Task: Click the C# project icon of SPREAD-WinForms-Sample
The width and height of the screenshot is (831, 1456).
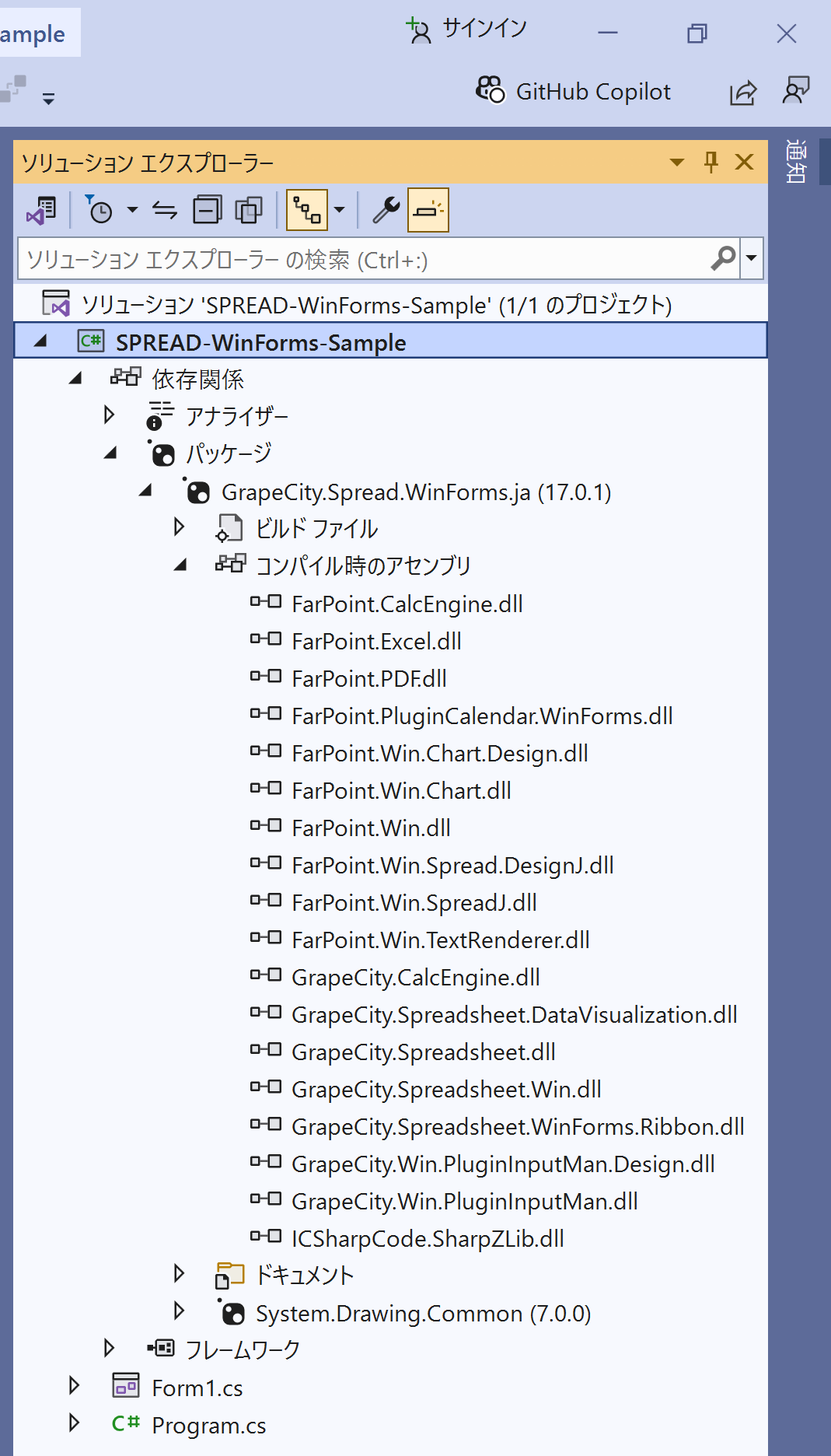Action: coord(91,341)
